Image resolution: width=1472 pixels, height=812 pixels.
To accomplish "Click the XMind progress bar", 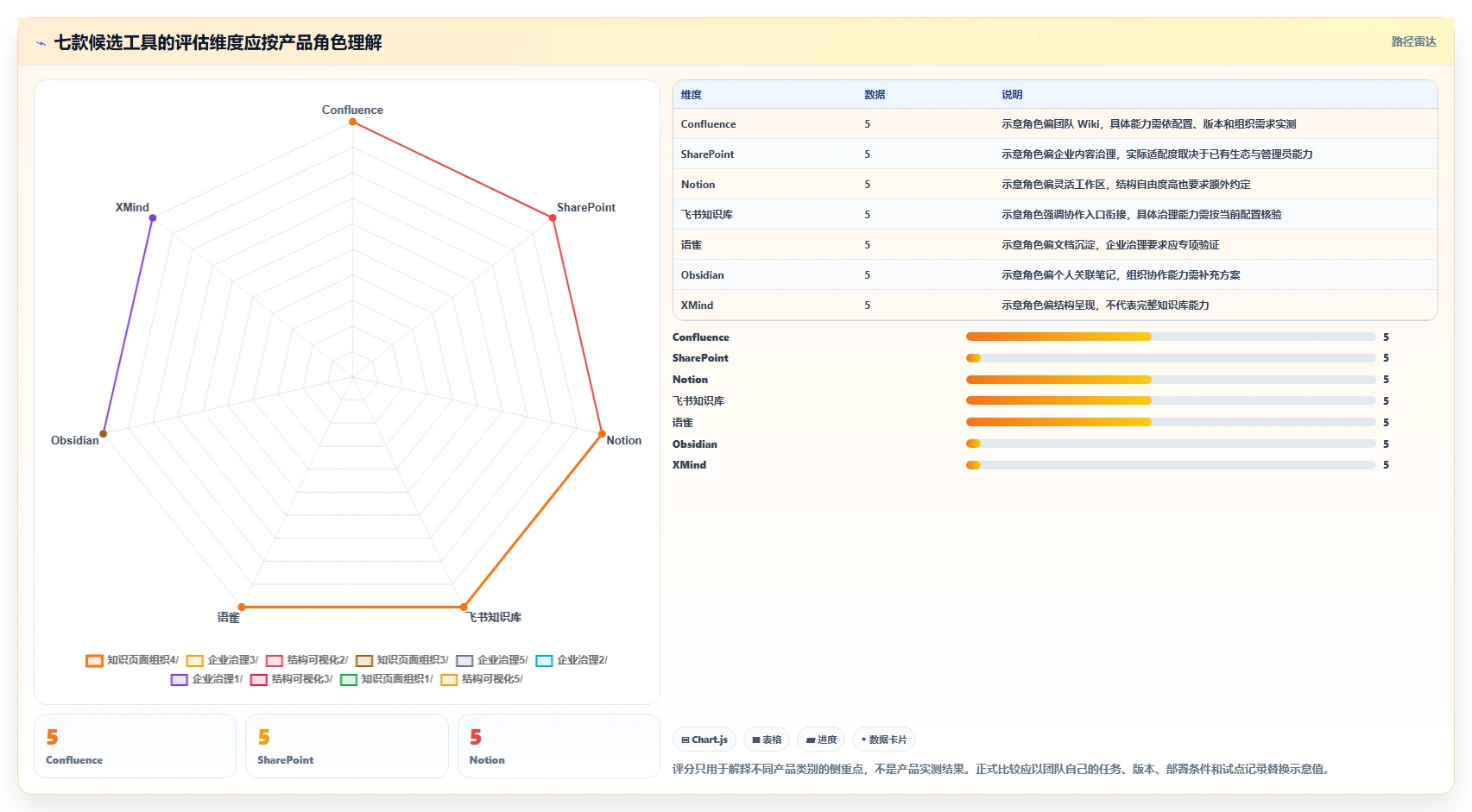I will click(x=1171, y=465).
